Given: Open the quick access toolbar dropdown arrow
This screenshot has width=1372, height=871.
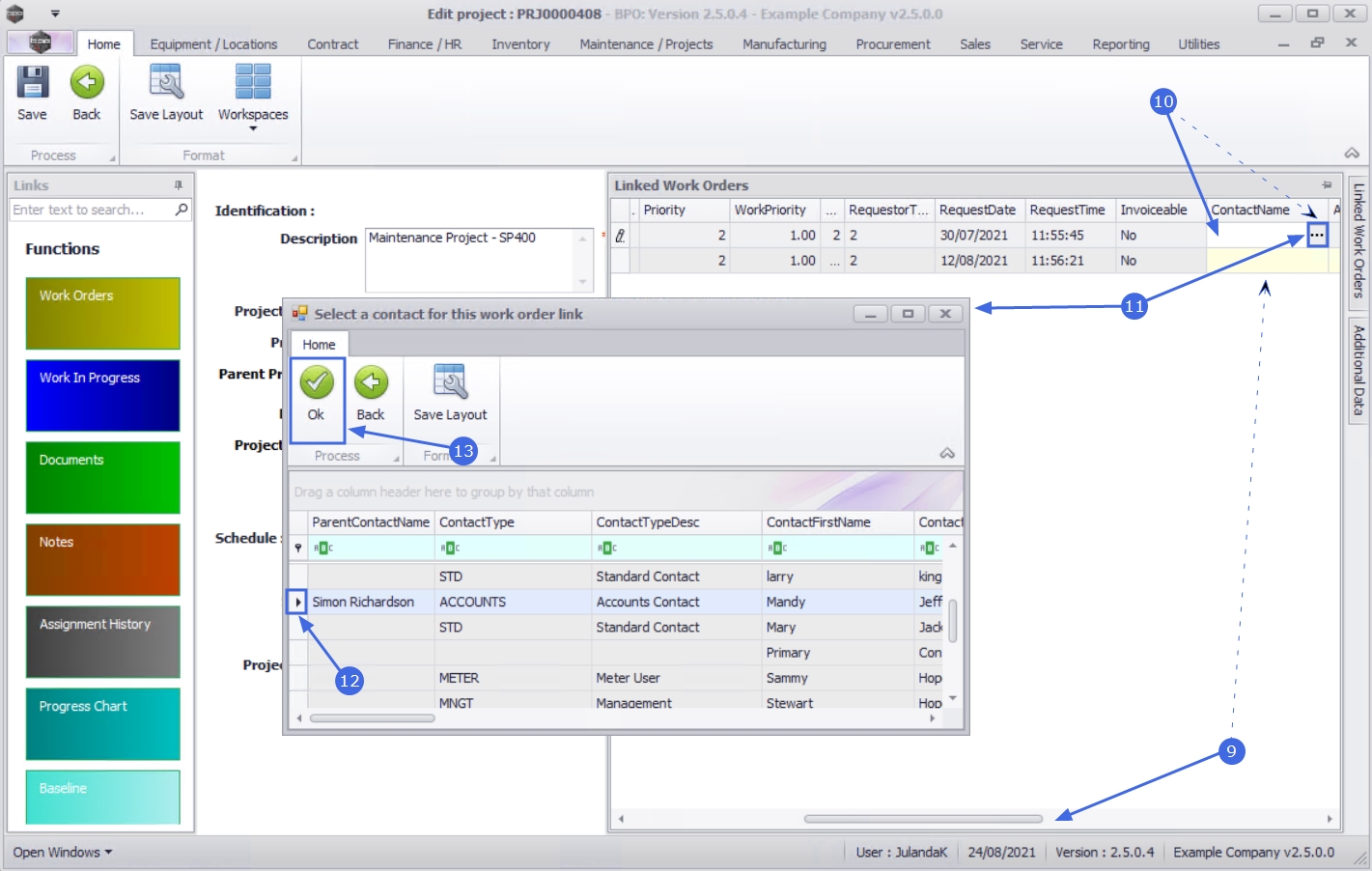Looking at the screenshot, I should [x=55, y=14].
